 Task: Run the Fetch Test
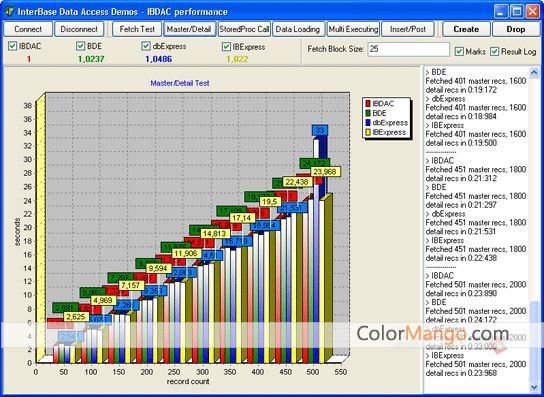(137, 29)
